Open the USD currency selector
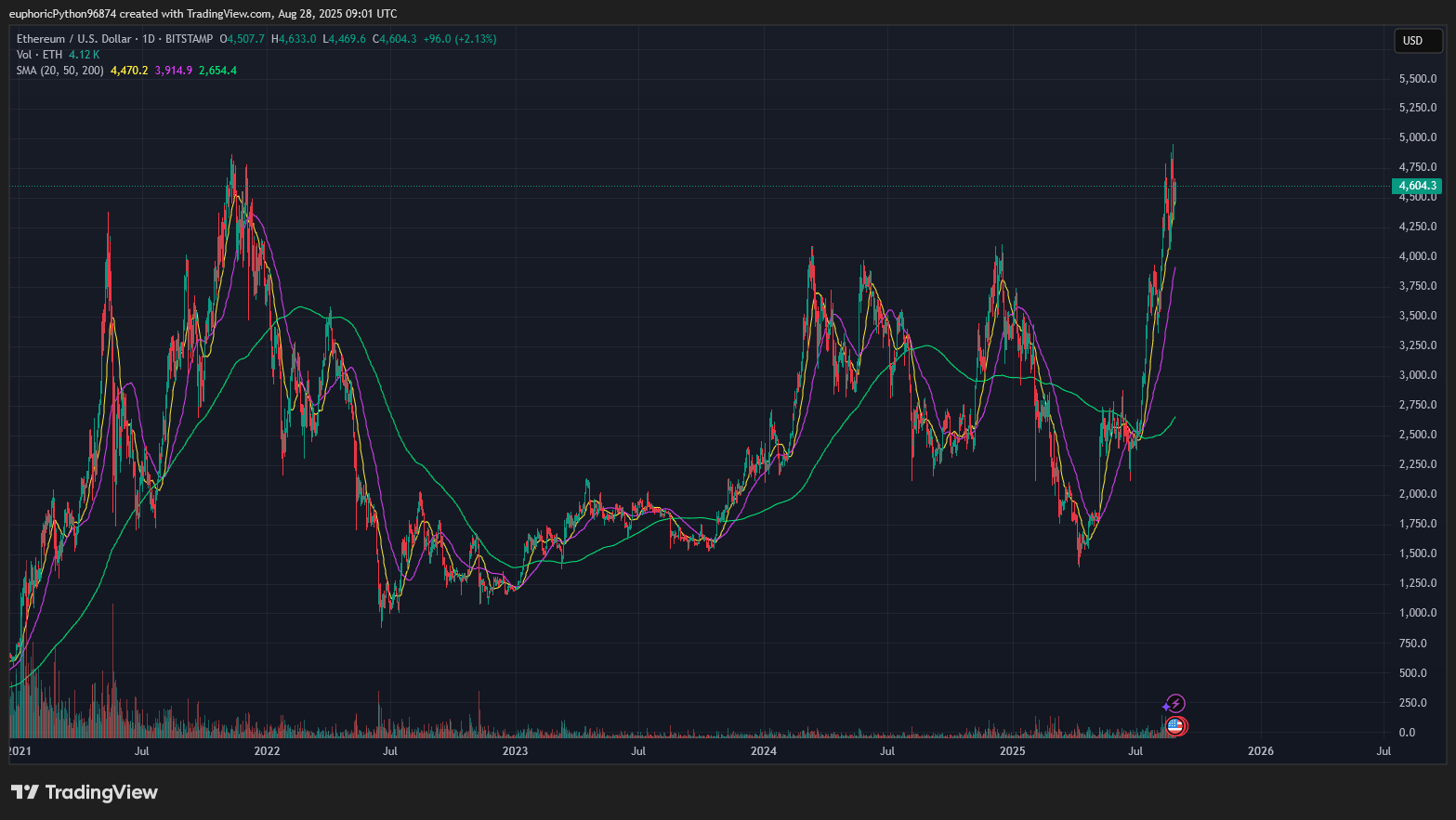1456x820 pixels. pyautogui.click(x=1418, y=41)
